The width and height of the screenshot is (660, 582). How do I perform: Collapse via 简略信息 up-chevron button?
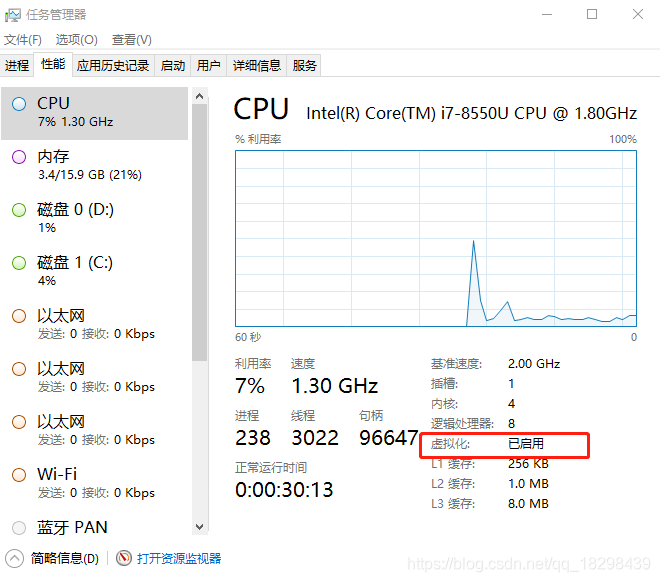coord(14,558)
